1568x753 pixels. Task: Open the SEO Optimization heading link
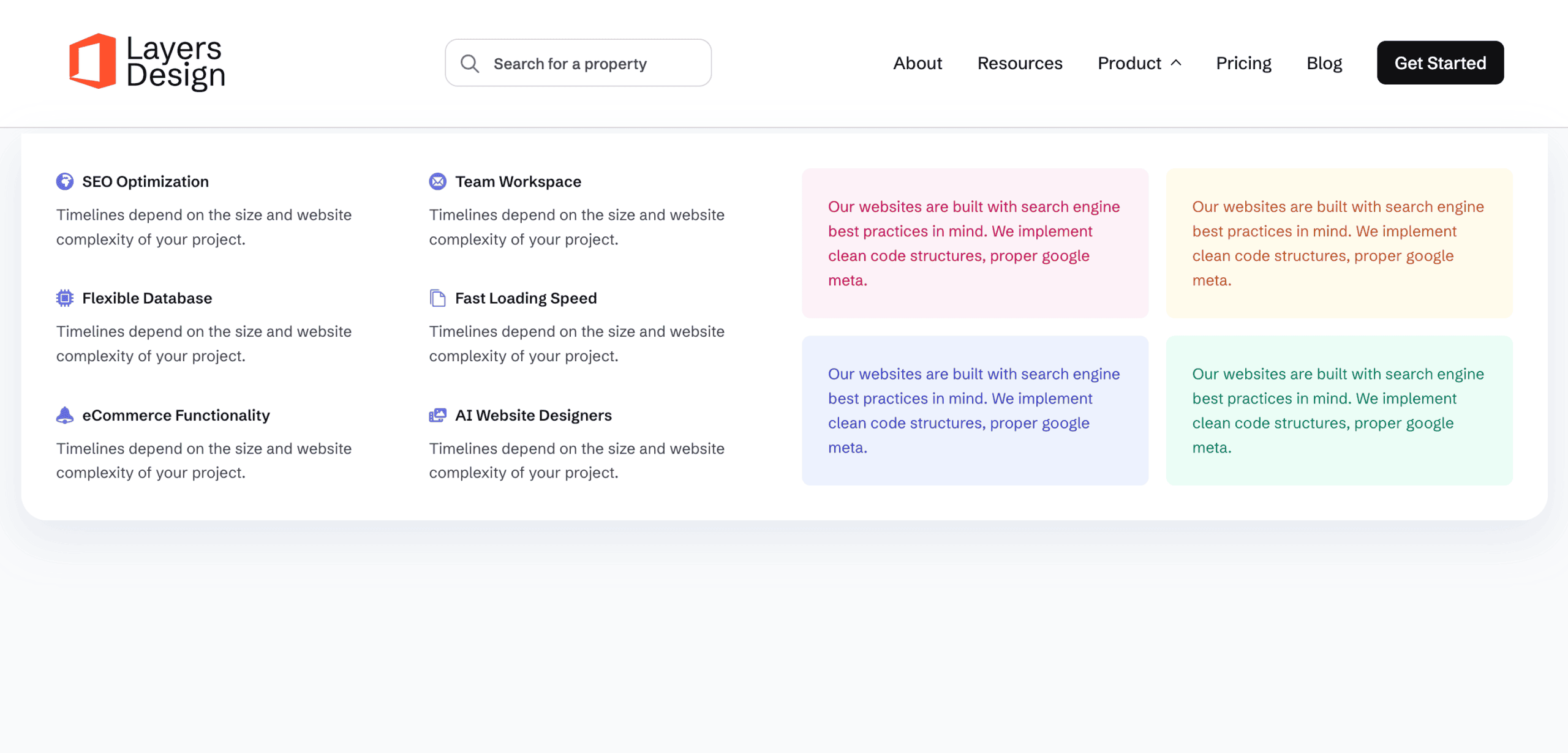click(x=145, y=181)
